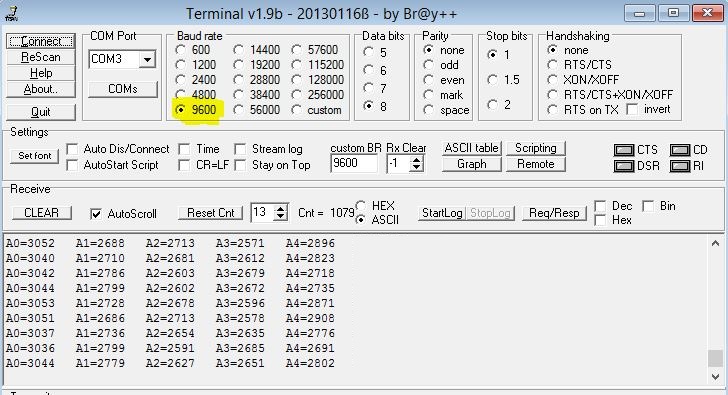Select 600 baud rate
Viewport: 728px width, 395px height.
click(181, 50)
